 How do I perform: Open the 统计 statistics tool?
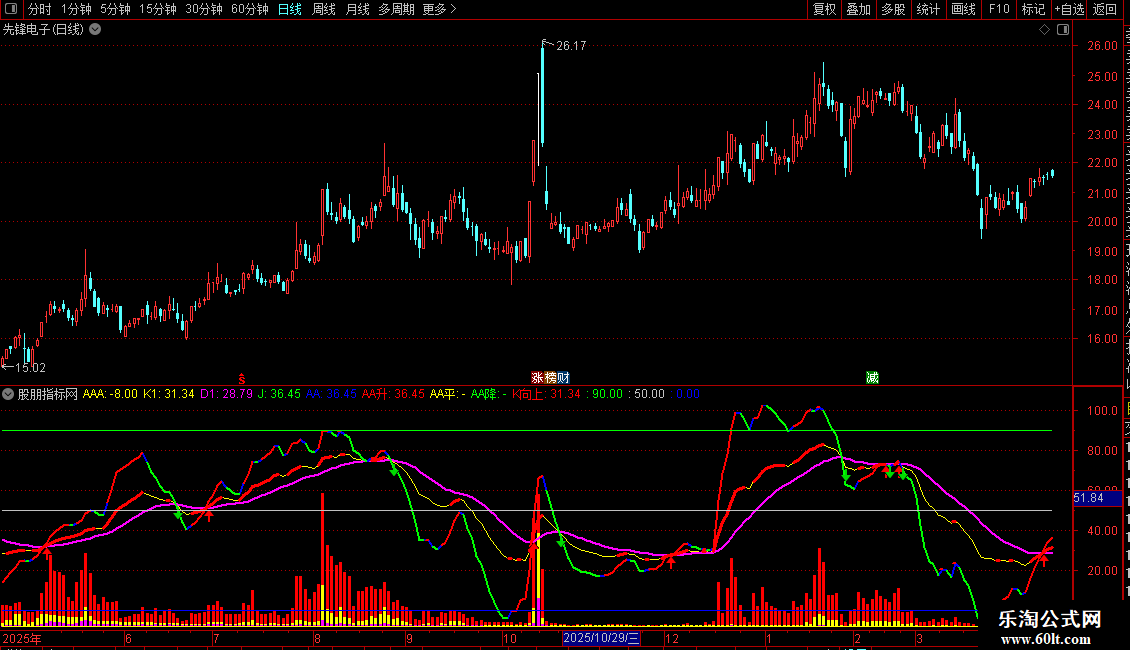pos(928,9)
